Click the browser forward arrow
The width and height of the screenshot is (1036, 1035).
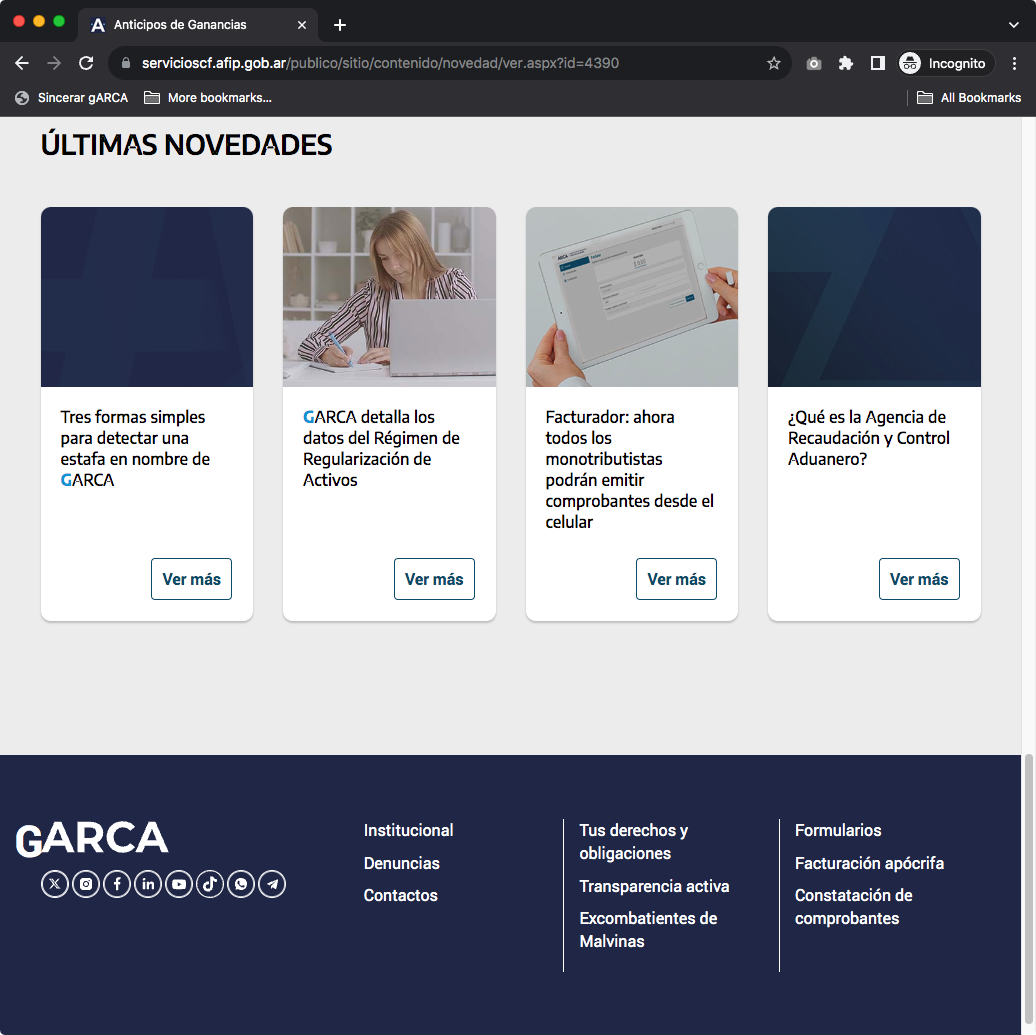pyautogui.click(x=54, y=63)
